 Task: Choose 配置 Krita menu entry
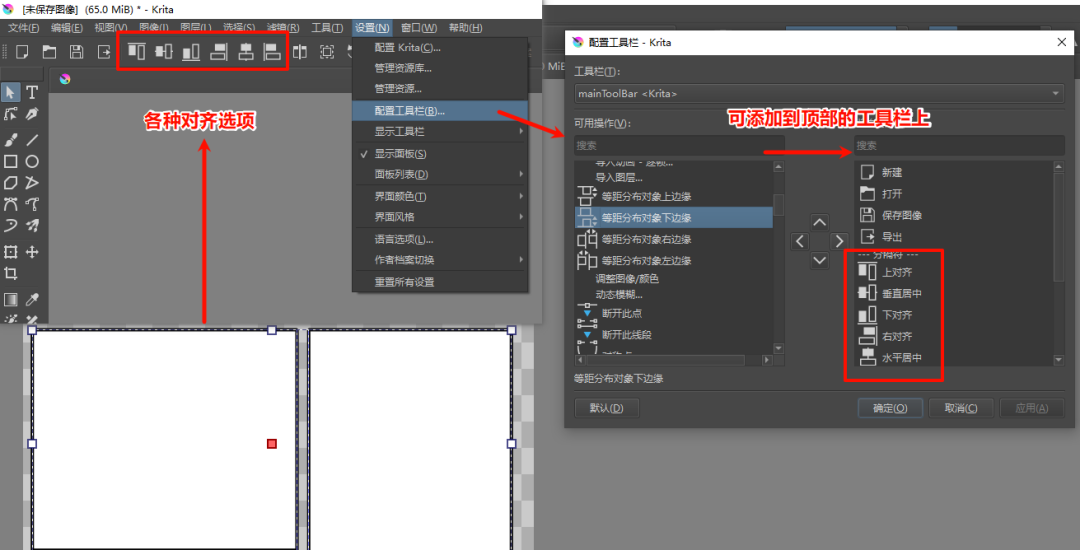[440, 47]
